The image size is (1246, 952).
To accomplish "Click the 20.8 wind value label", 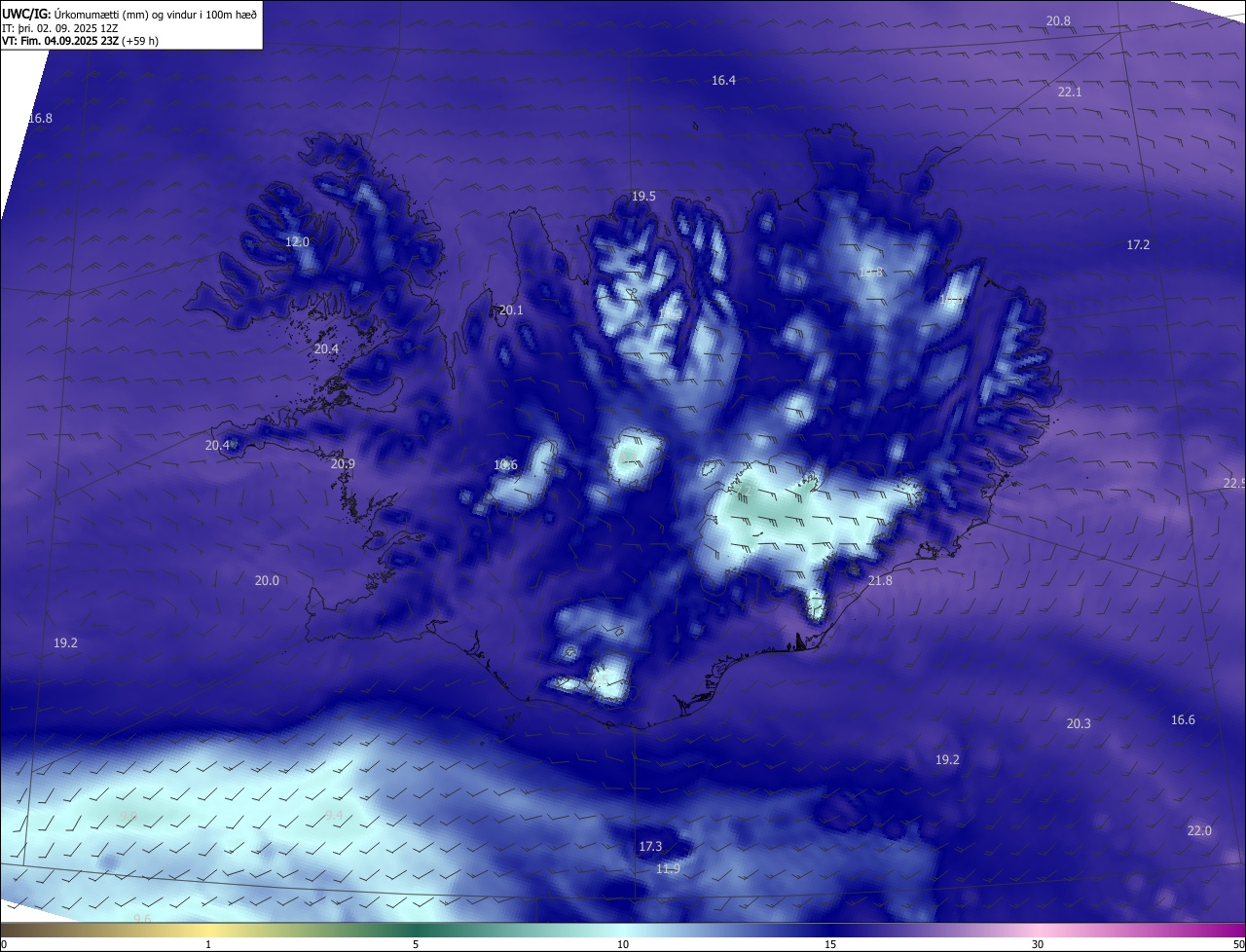I will point(1058,20).
